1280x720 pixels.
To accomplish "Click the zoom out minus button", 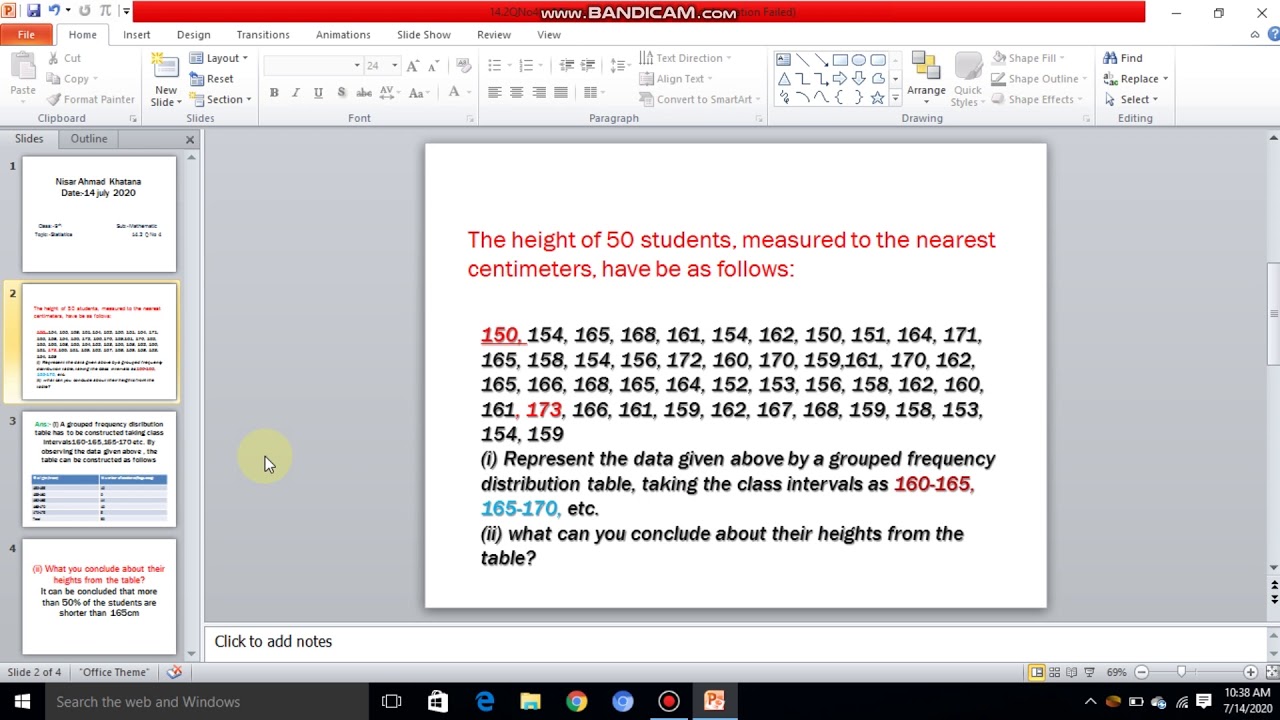I will click(1141, 672).
